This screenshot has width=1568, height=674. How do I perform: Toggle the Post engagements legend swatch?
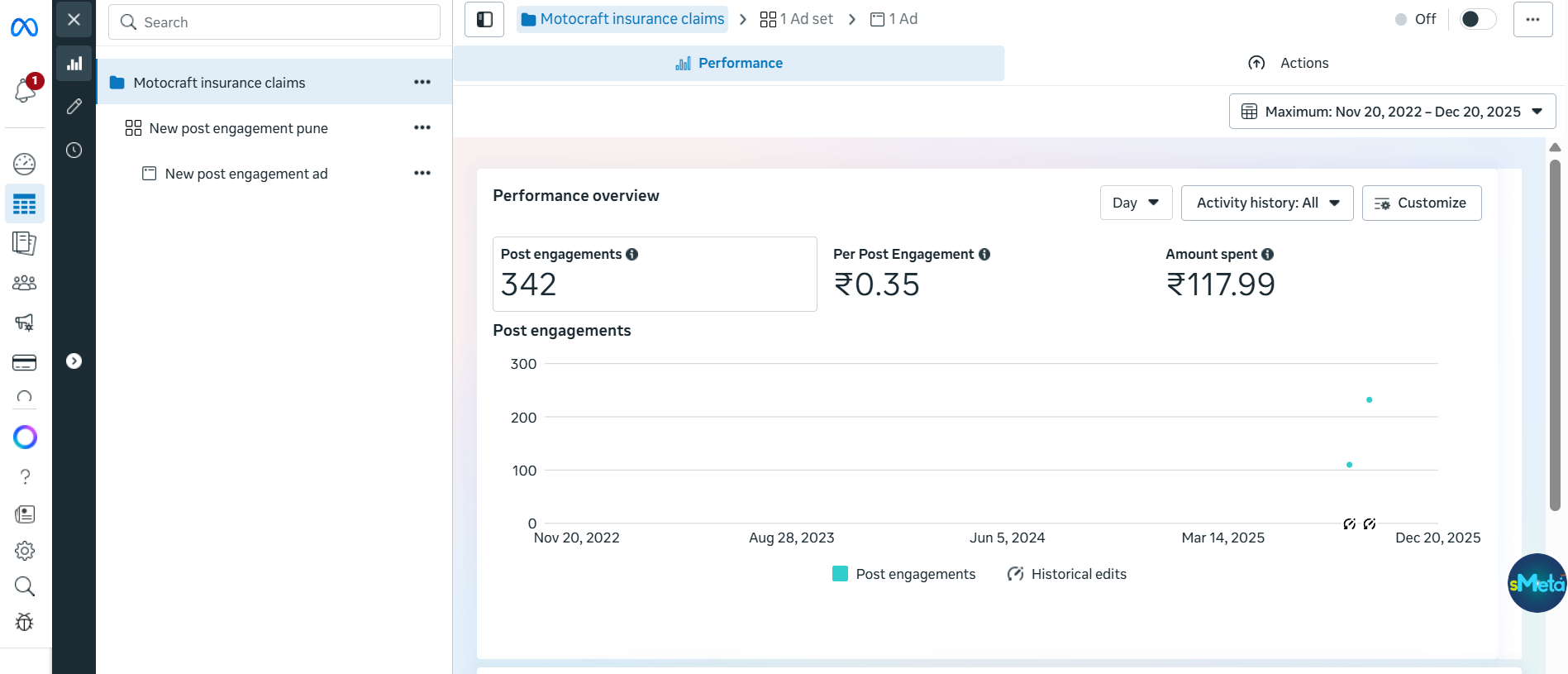(840, 574)
